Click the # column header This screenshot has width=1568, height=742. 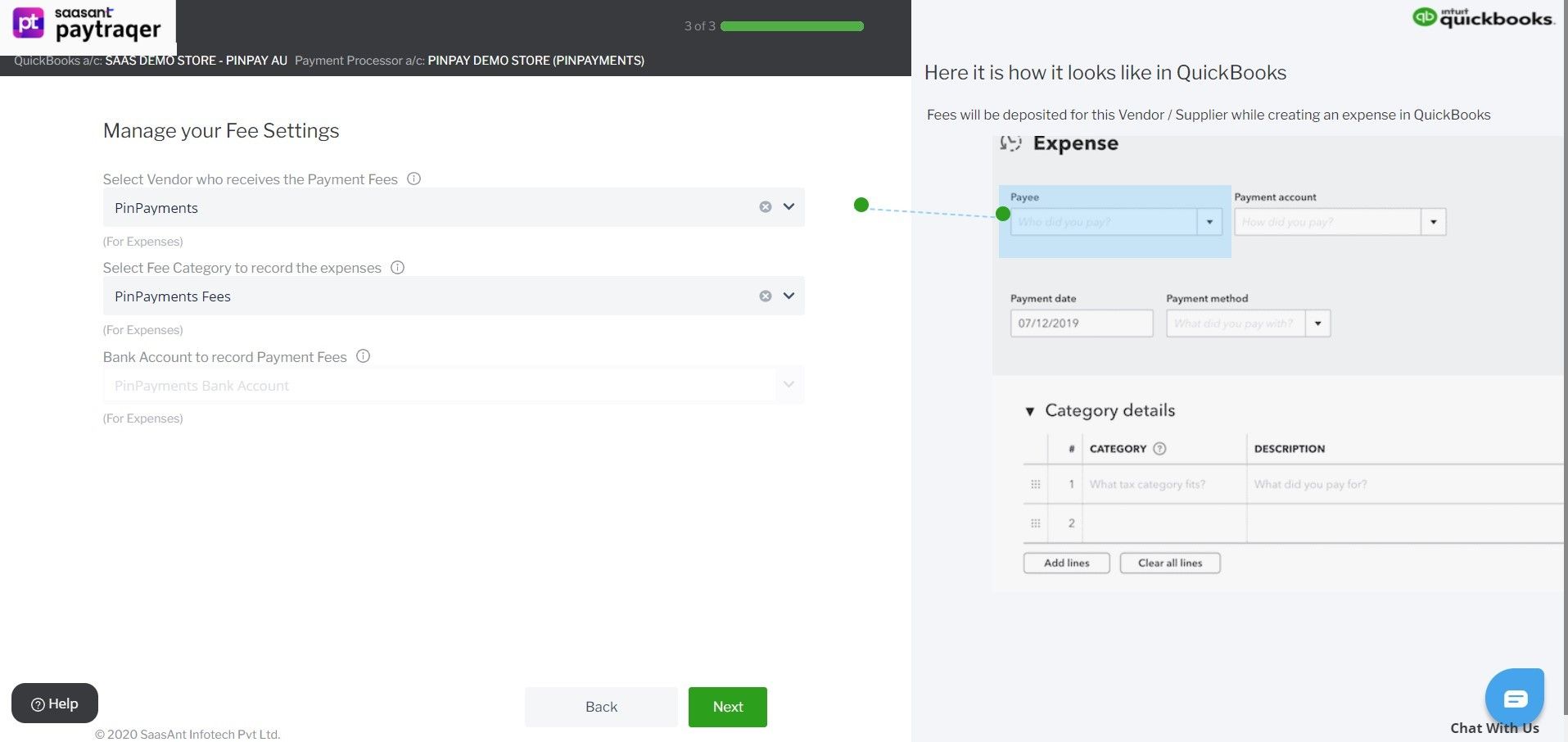pyautogui.click(x=1071, y=449)
